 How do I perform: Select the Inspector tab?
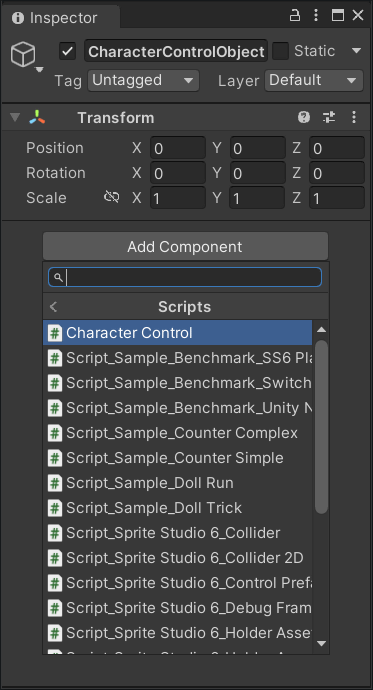point(61,18)
